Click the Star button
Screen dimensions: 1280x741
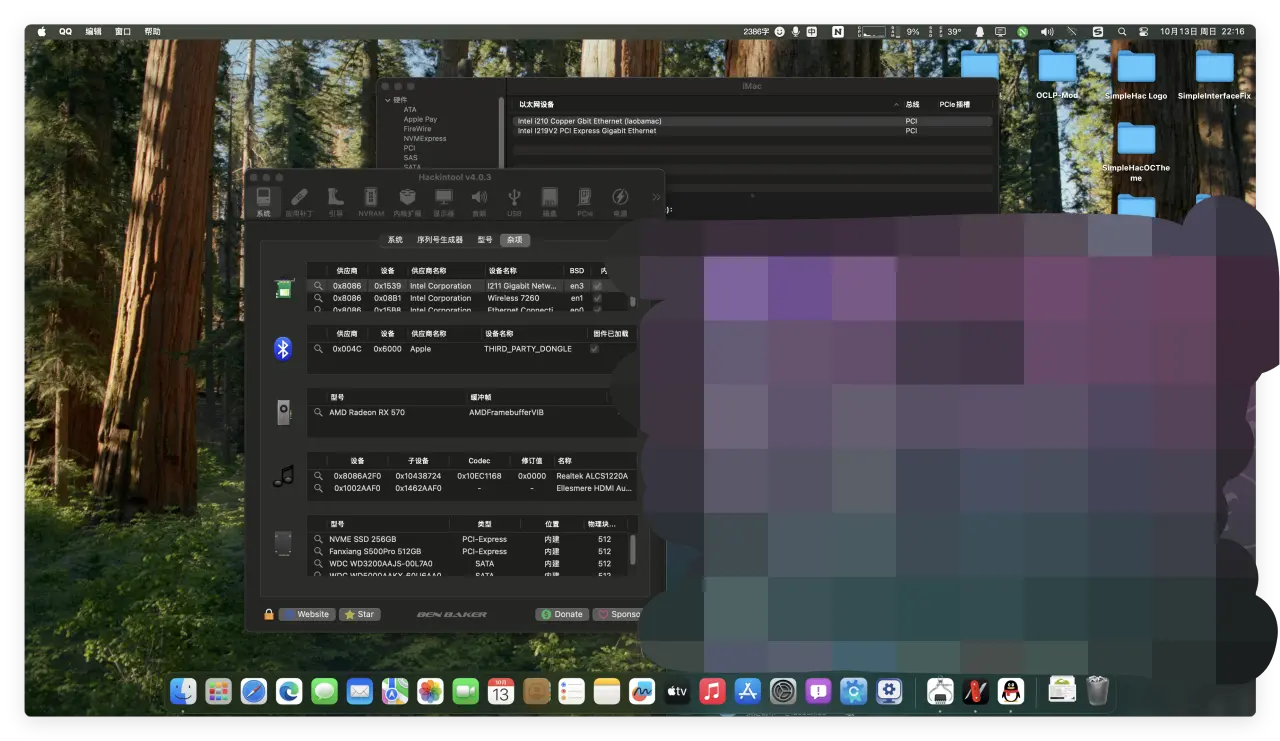pos(360,614)
